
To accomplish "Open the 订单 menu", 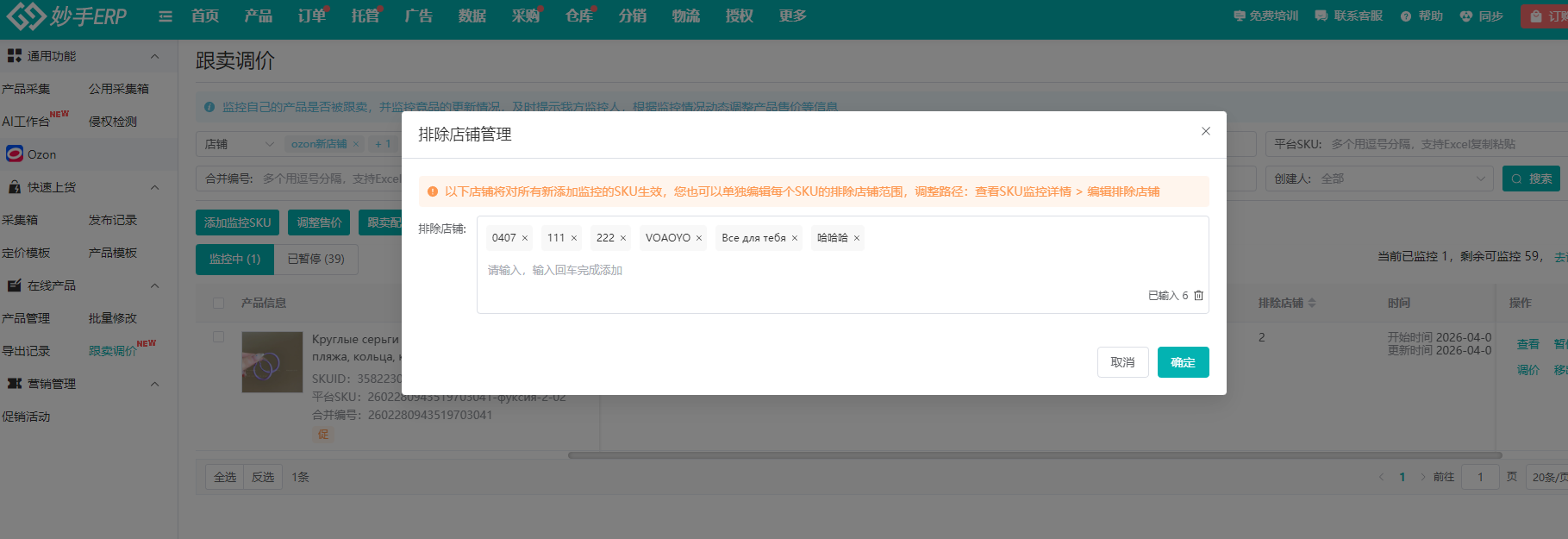I will point(312,16).
